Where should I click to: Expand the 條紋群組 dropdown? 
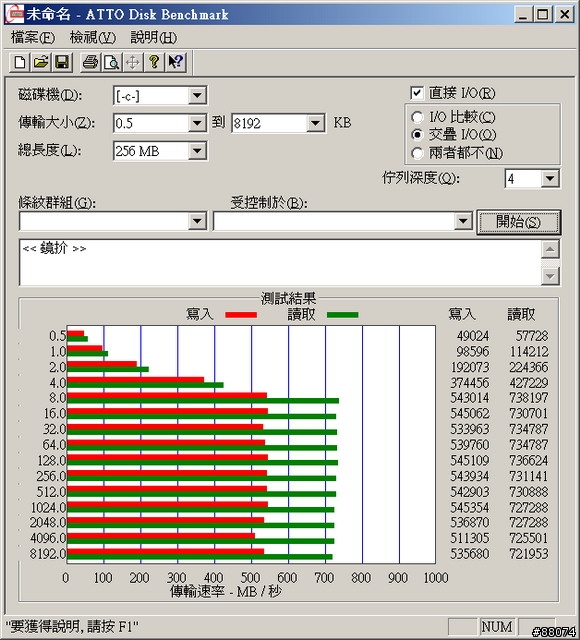tap(197, 221)
